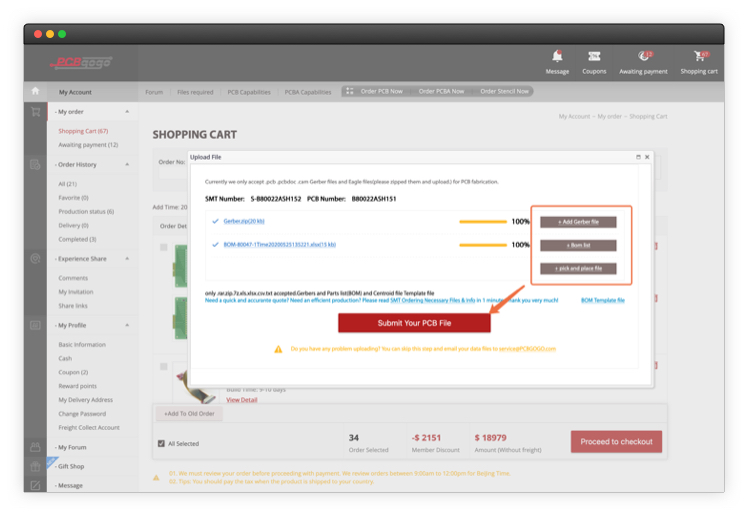This screenshot has height=516, width=748.
Task: Open the Gerber.zip file link
Action: [x=244, y=221]
